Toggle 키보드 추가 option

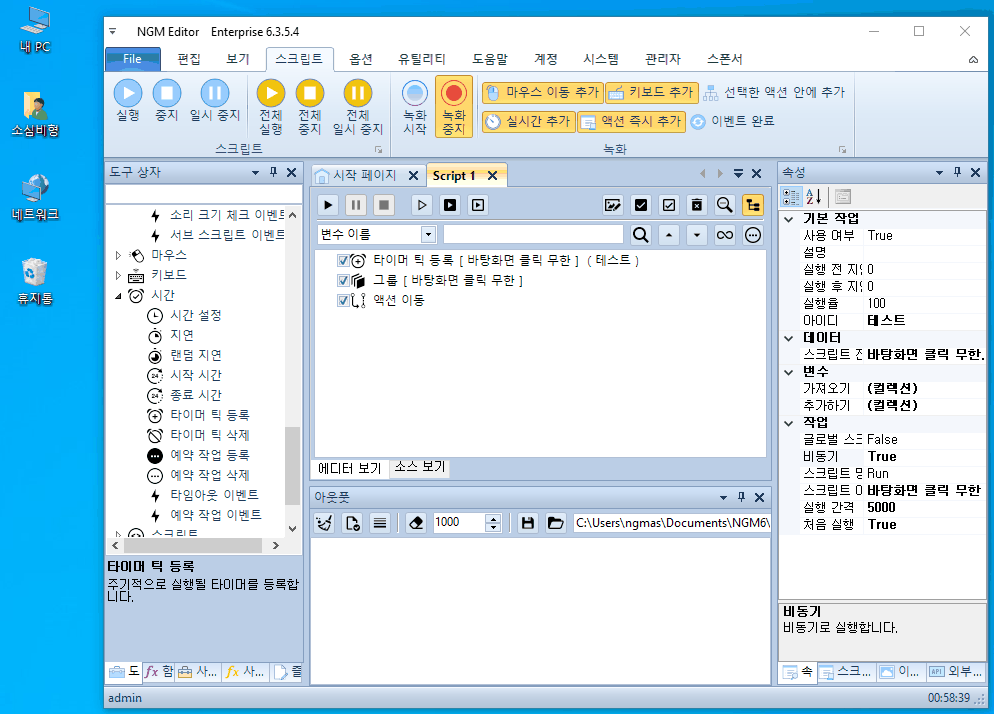(x=652, y=93)
